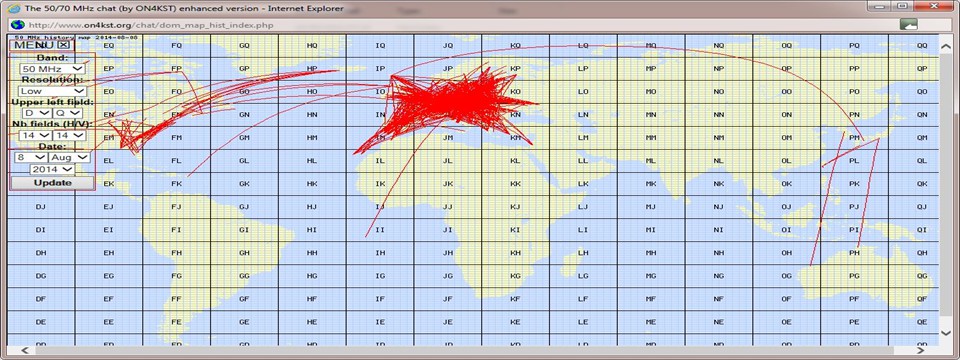The width and height of the screenshot is (960, 360).
Task: Click the address bar URL text
Action: 151,25
